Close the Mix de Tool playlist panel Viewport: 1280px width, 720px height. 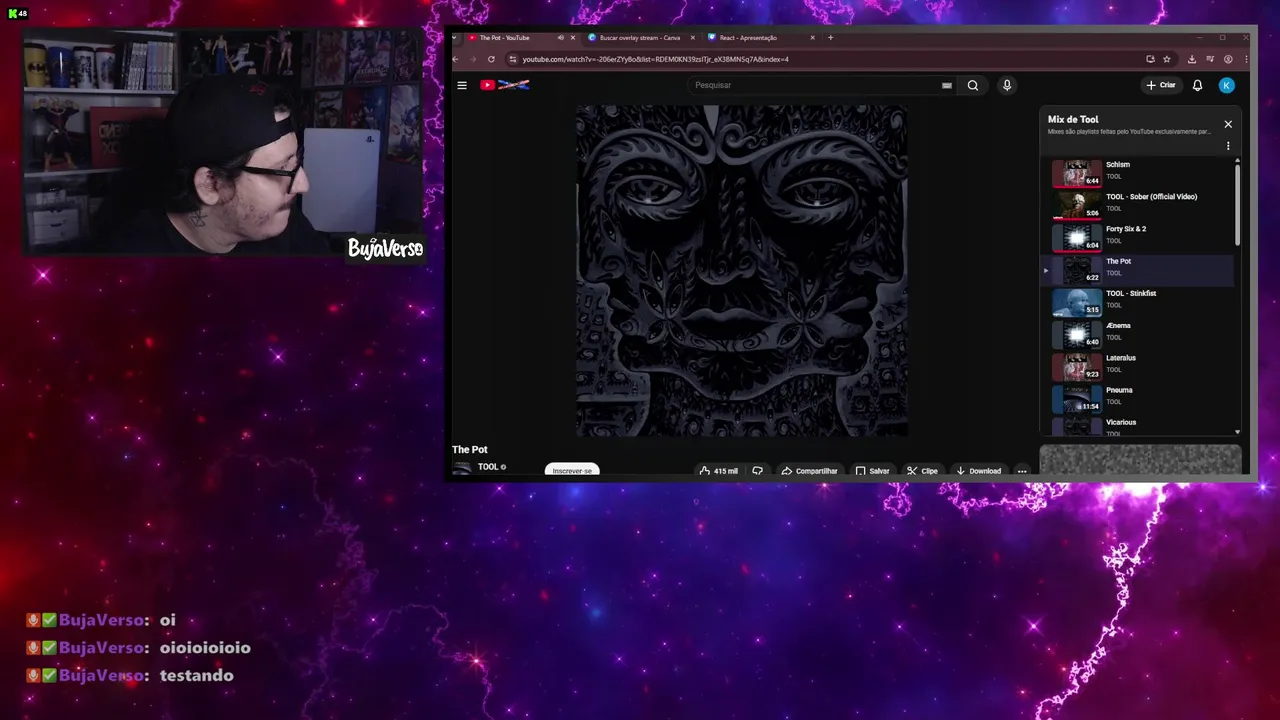click(x=1228, y=124)
